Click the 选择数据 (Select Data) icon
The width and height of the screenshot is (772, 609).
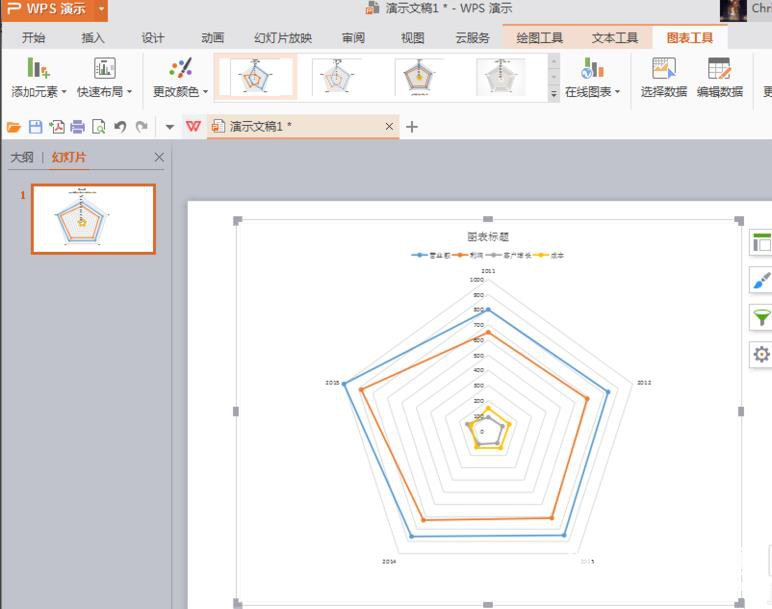coord(664,69)
